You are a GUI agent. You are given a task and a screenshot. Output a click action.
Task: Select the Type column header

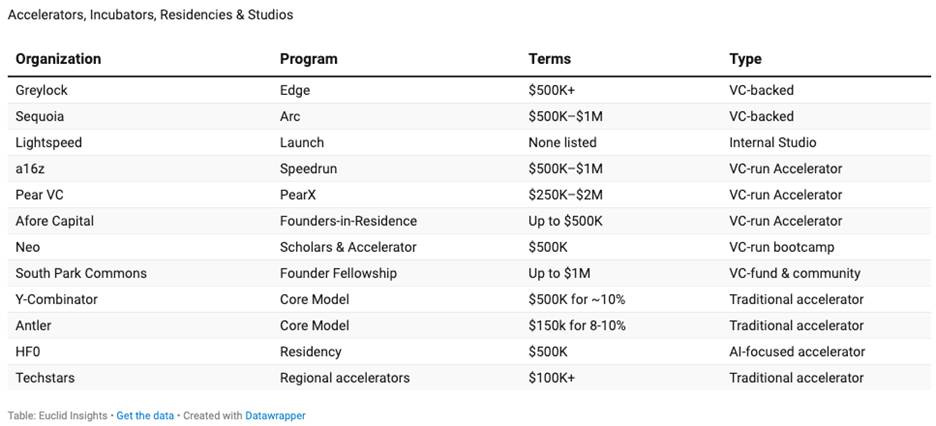(745, 59)
